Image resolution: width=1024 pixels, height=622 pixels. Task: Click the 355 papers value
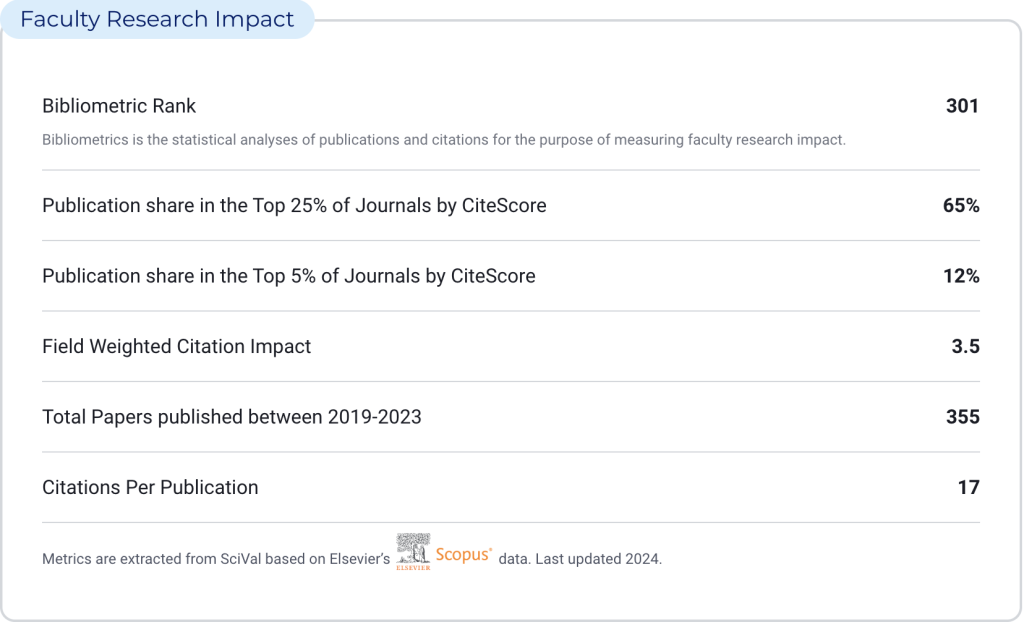coord(961,417)
